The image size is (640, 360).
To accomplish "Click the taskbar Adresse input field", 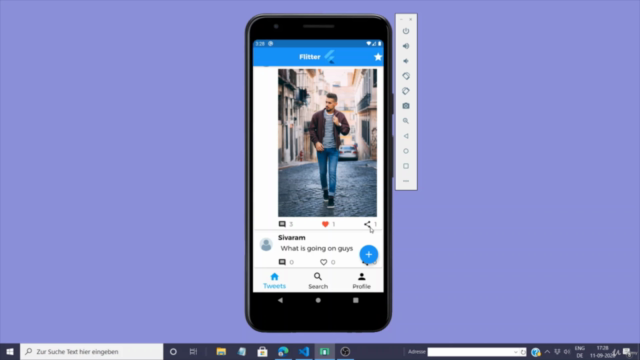I will pyautogui.click(x=471, y=352).
